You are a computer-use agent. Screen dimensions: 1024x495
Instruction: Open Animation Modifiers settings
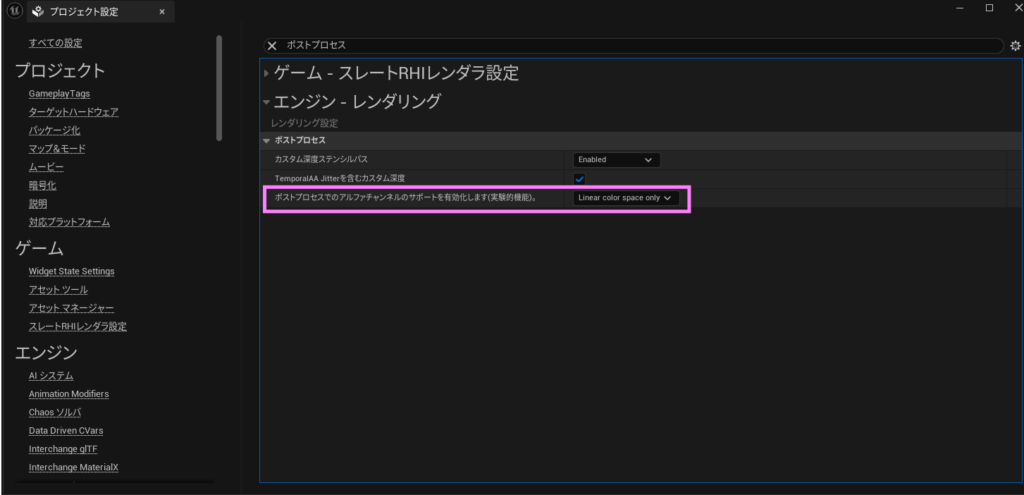(x=69, y=394)
